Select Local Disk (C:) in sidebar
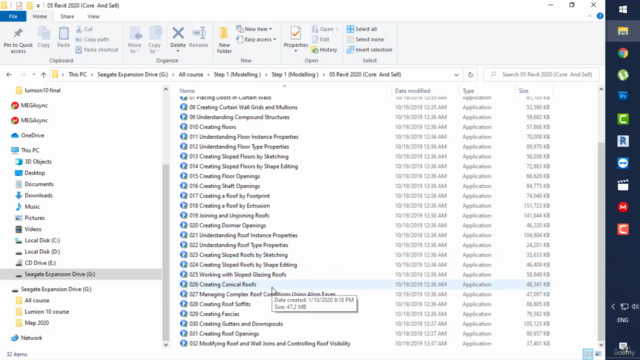Screen dimensions: 640x360 coord(42,240)
